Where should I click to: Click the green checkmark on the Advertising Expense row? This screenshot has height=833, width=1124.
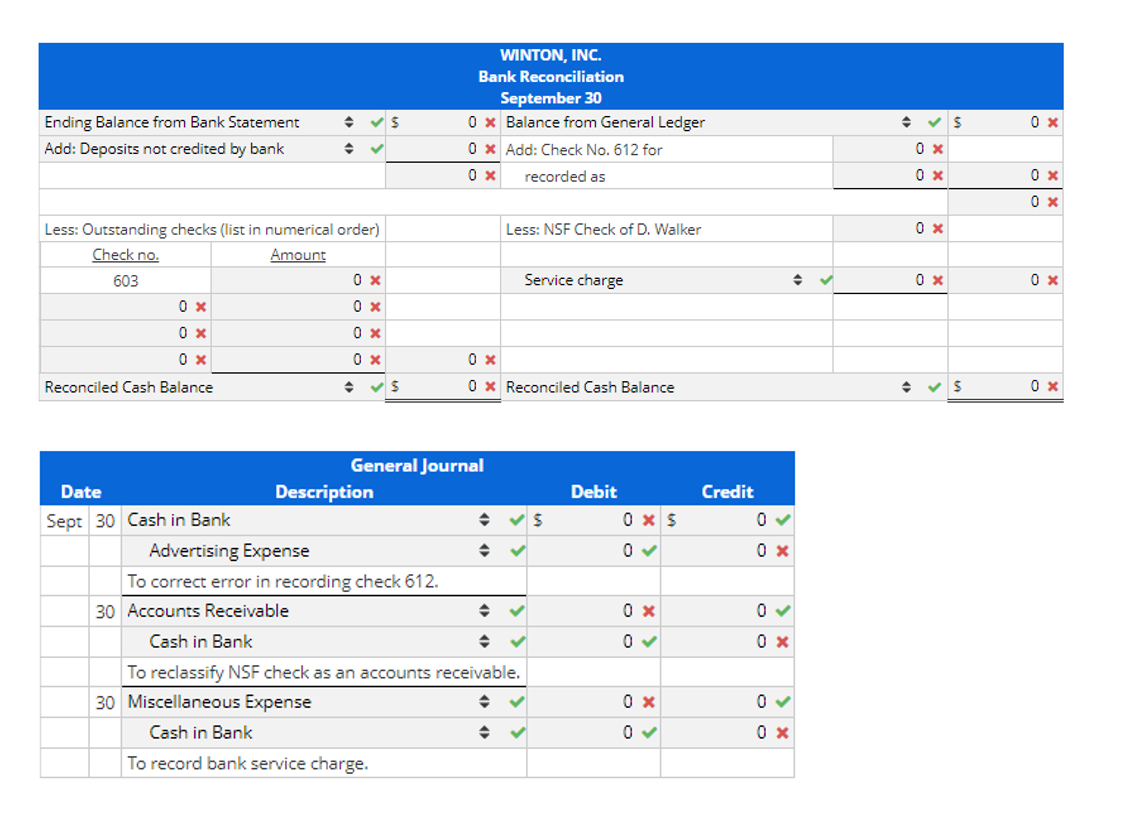point(517,551)
